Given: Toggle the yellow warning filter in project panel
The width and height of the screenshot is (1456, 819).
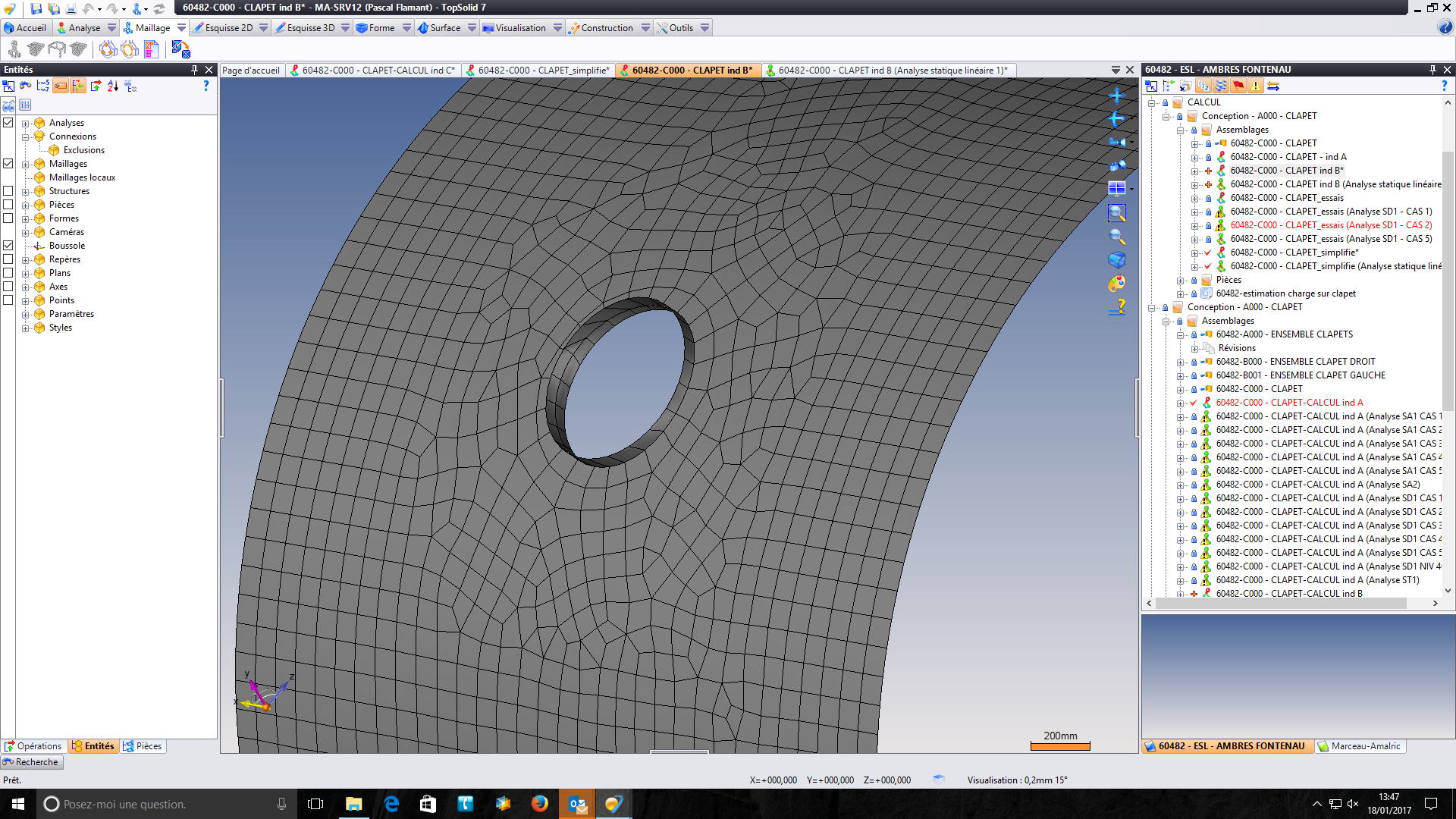Looking at the screenshot, I should [x=1256, y=86].
